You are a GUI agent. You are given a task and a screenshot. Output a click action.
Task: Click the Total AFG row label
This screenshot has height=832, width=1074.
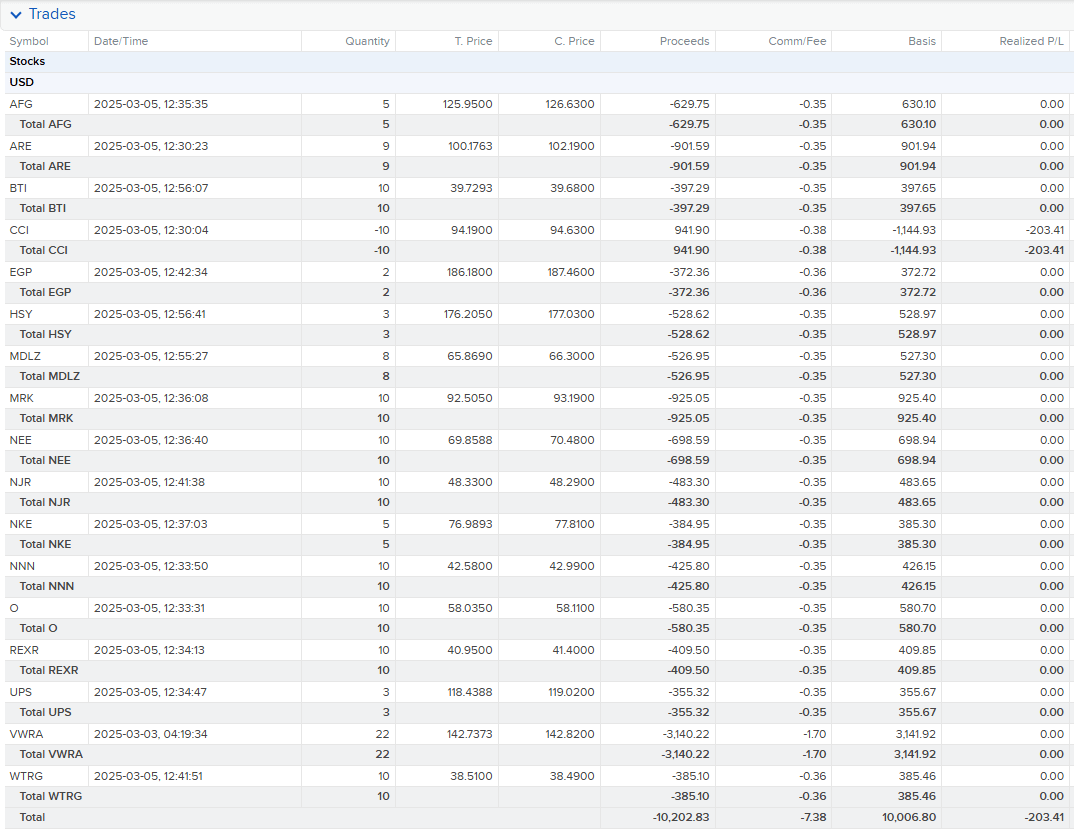point(45,125)
